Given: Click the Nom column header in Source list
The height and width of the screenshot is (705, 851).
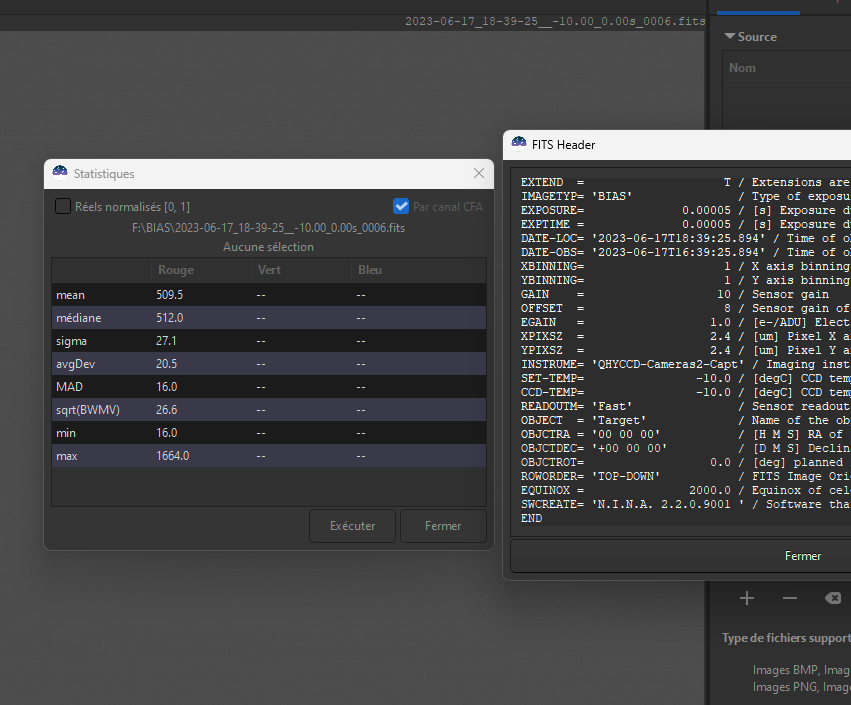Looking at the screenshot, I should click(x=743, y=68).
